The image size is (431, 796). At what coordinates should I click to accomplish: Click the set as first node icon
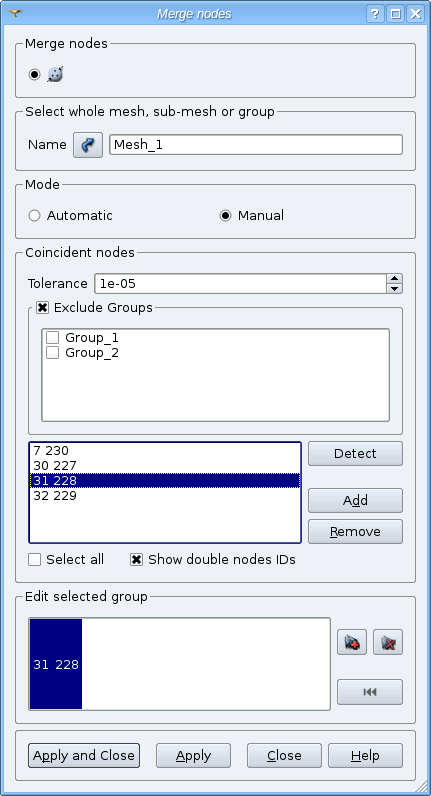point(370,692)
